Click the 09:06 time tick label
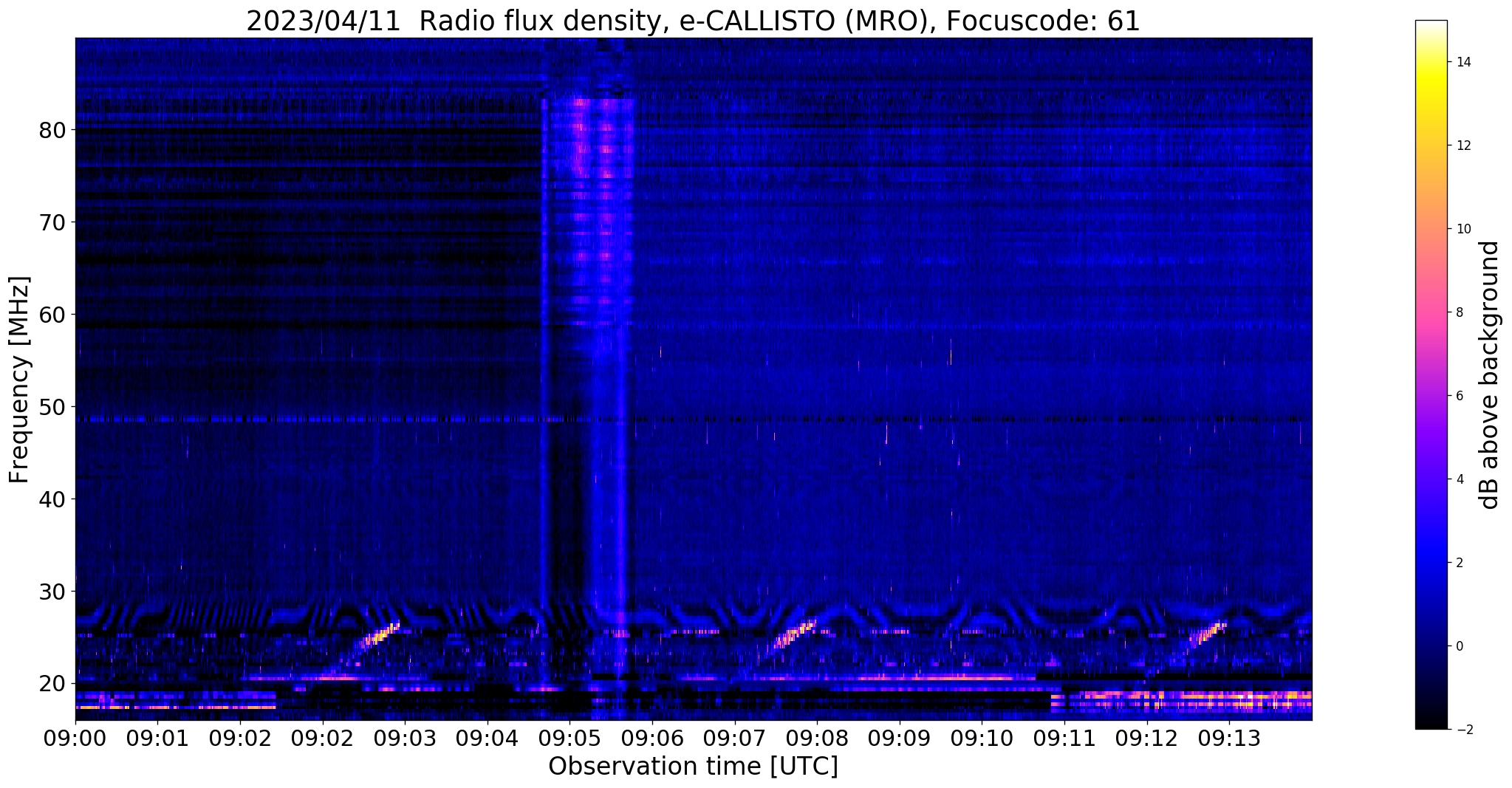Screen dimensions: 1512x788 tap(651, 737)
